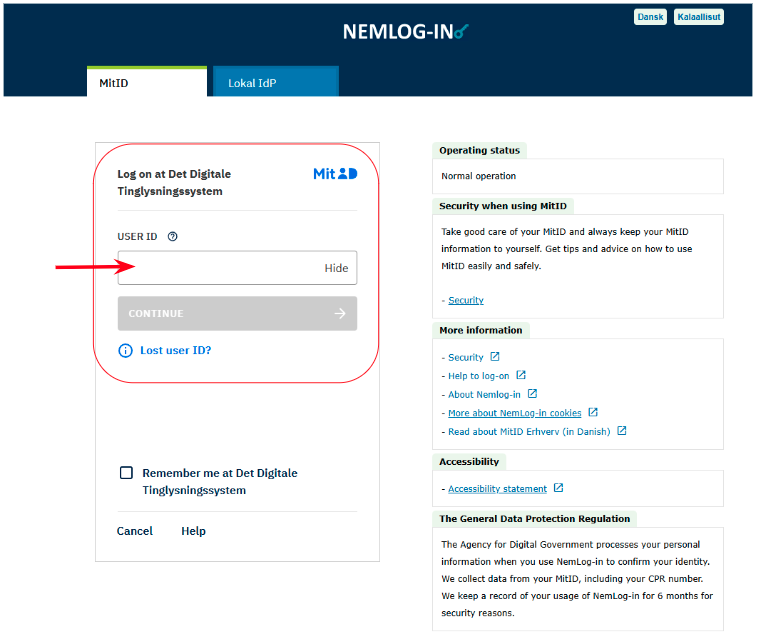The height and width of the screenshot is (638, 757).
Task: Click the NEMLOG-IN logo in header
Action: coord(406,32)
